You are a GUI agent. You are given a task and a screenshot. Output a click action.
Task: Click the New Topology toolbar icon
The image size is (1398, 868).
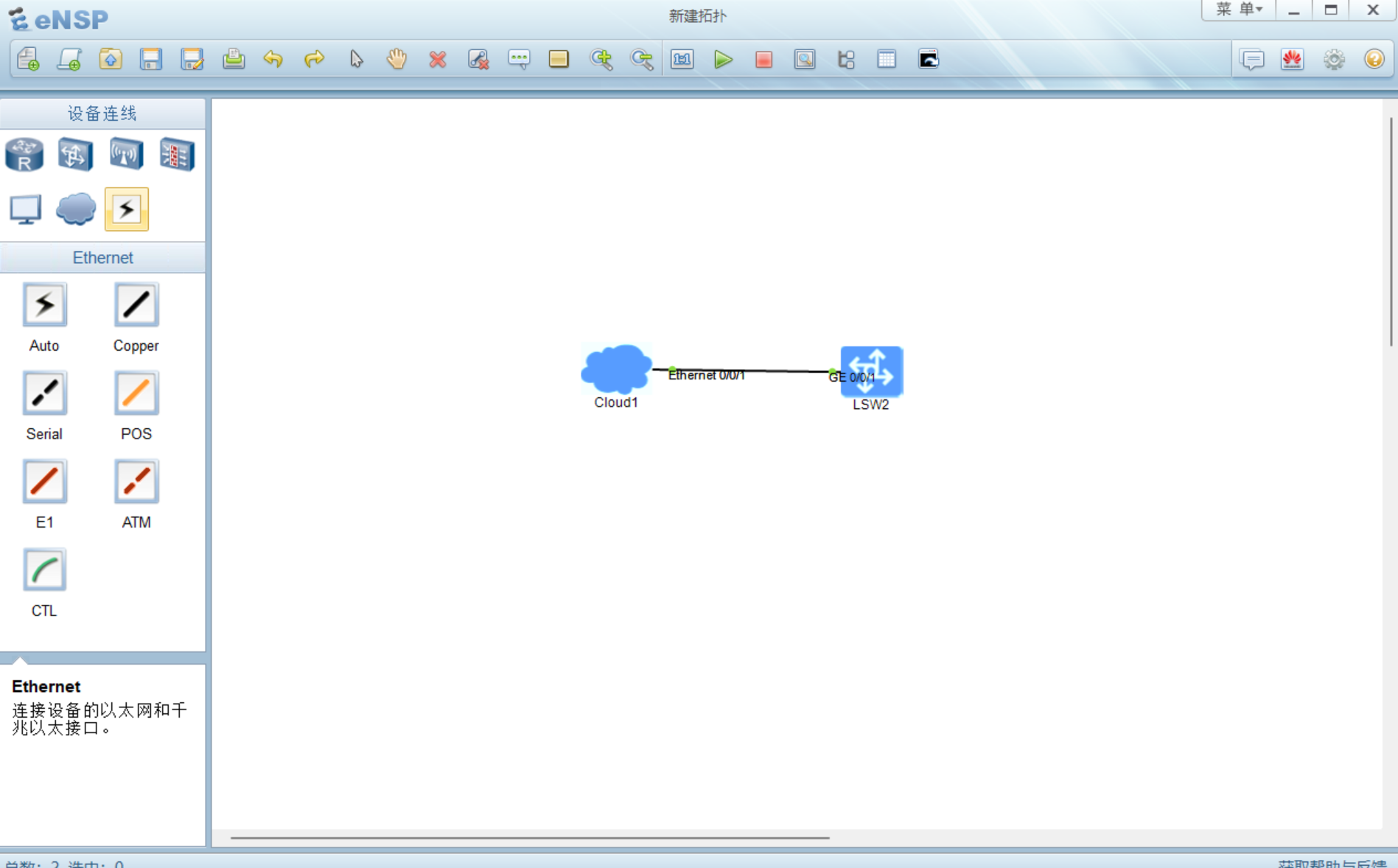(x=28, y=59)
